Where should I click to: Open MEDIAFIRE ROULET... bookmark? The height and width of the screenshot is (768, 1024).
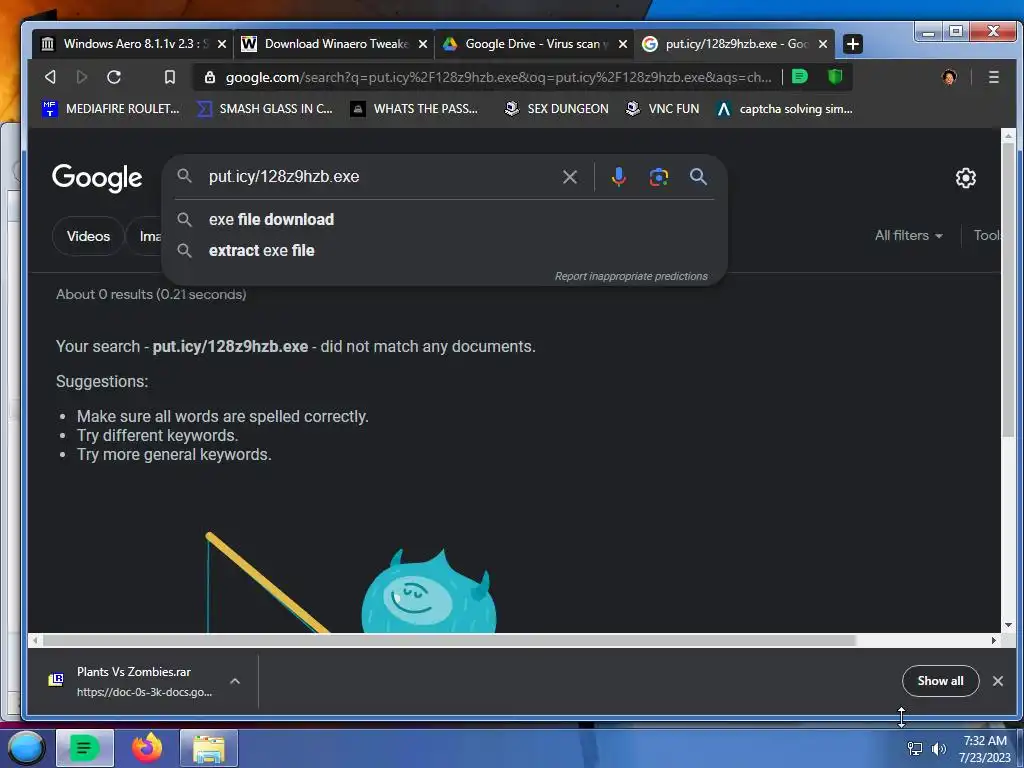110,109
